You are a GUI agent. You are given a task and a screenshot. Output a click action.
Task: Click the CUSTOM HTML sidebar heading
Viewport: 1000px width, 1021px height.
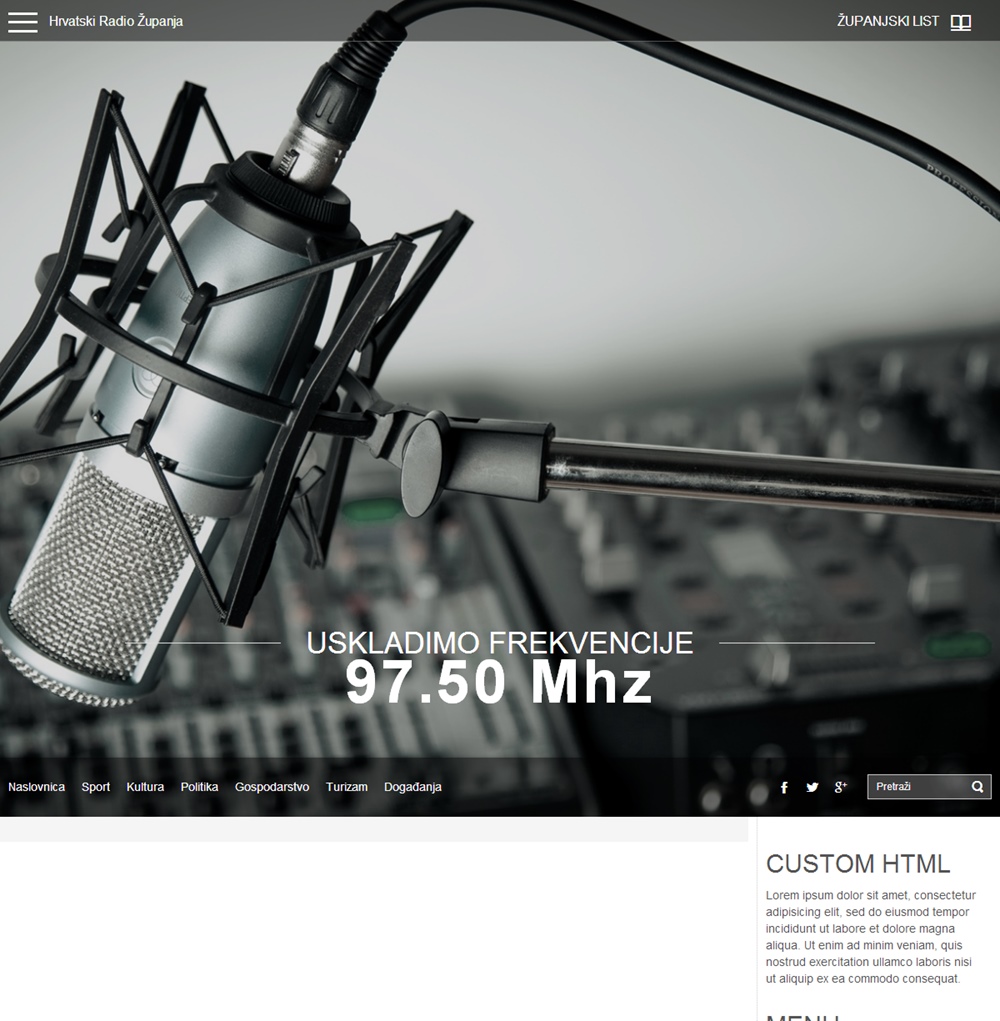858,864
